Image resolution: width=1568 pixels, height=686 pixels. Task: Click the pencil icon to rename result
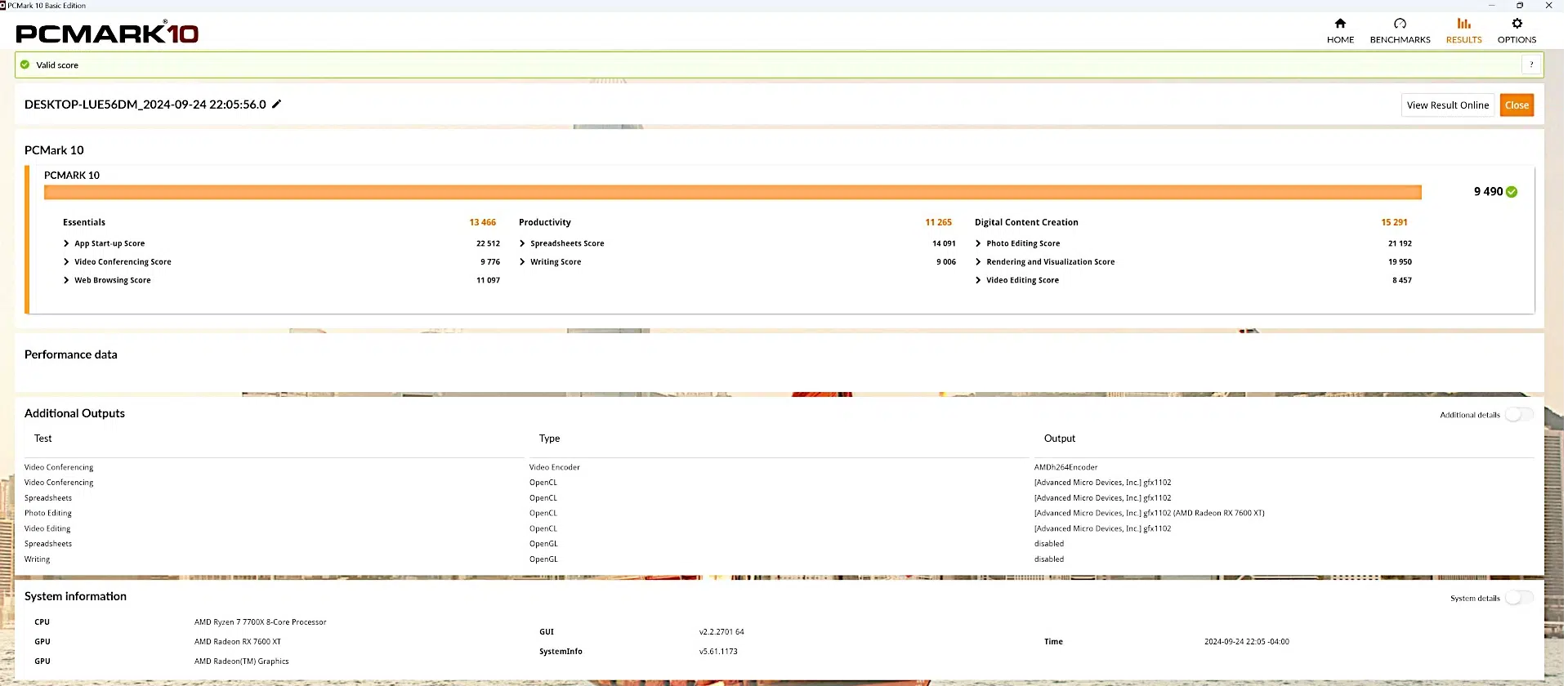coord(277,105)
